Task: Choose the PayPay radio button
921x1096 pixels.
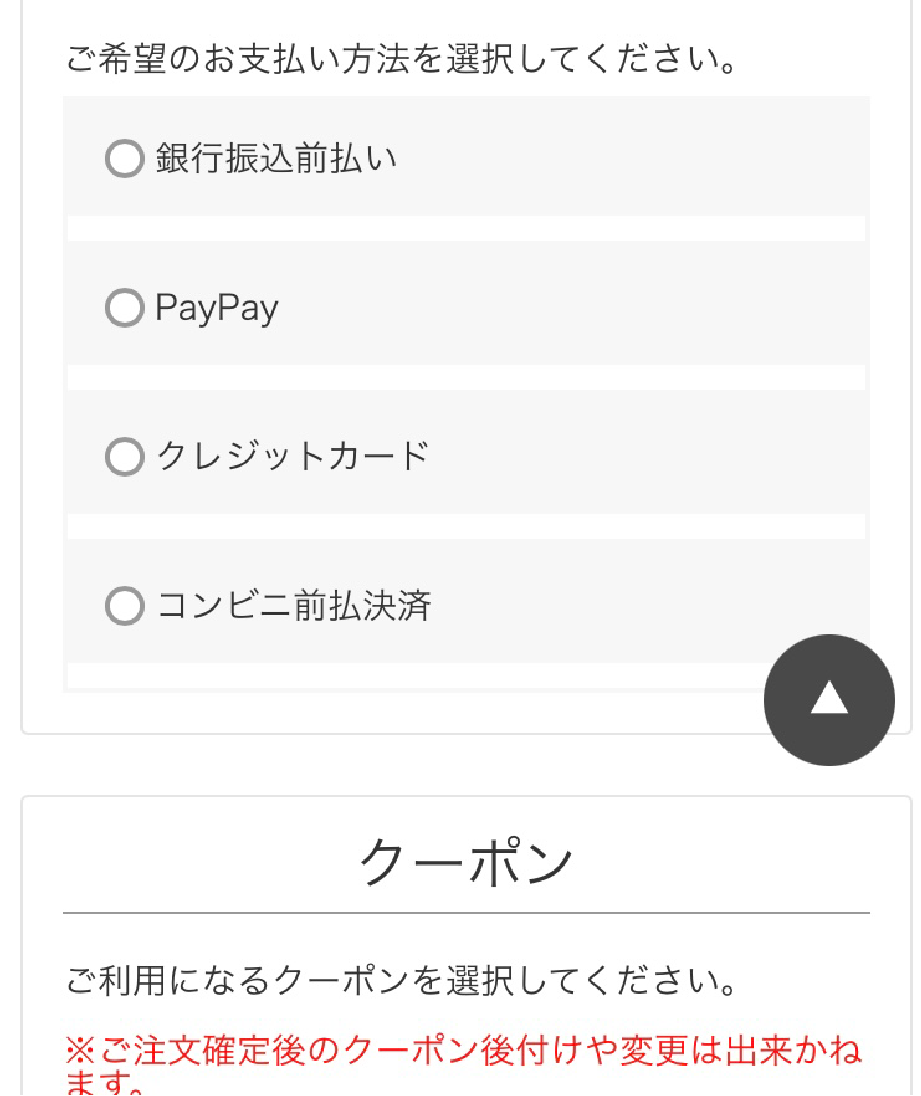Action: pyautogui.click(x=124, y=308)
